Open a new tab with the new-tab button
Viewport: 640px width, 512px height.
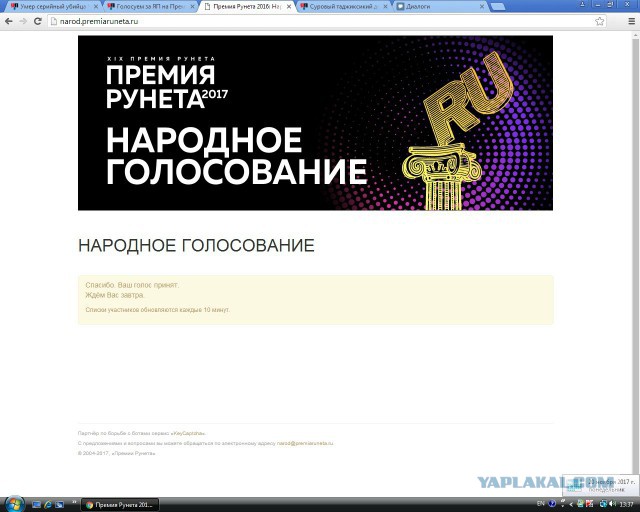(498, 7)
